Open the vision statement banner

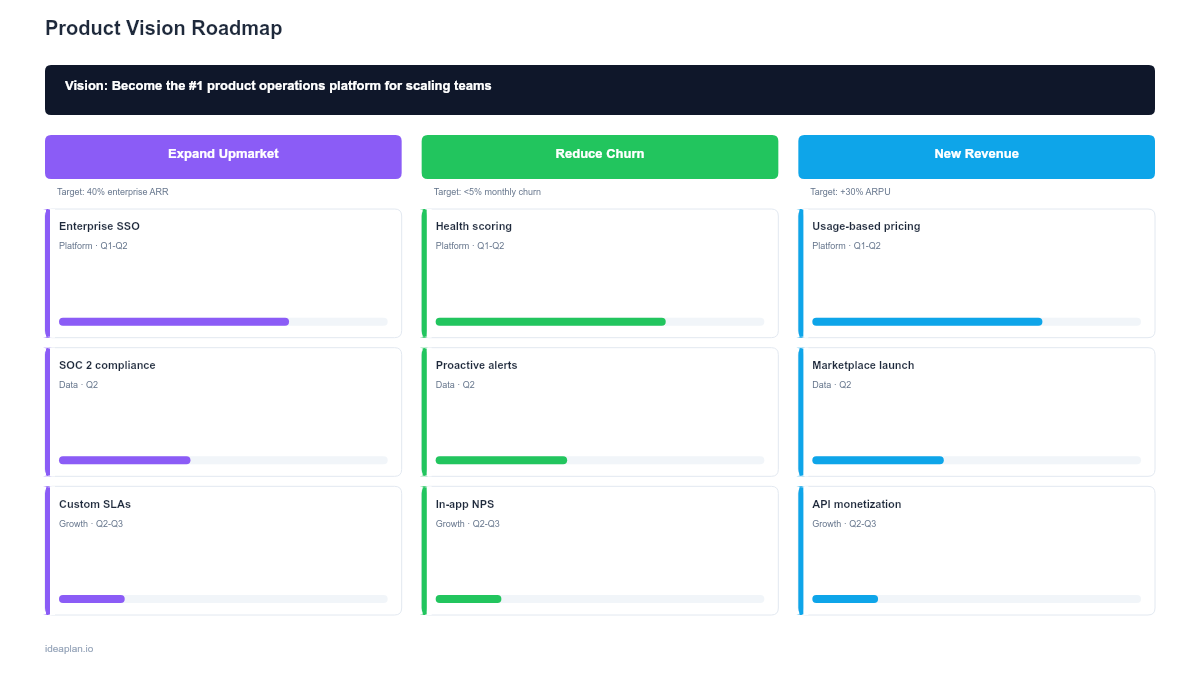click(x=599, y=89)
